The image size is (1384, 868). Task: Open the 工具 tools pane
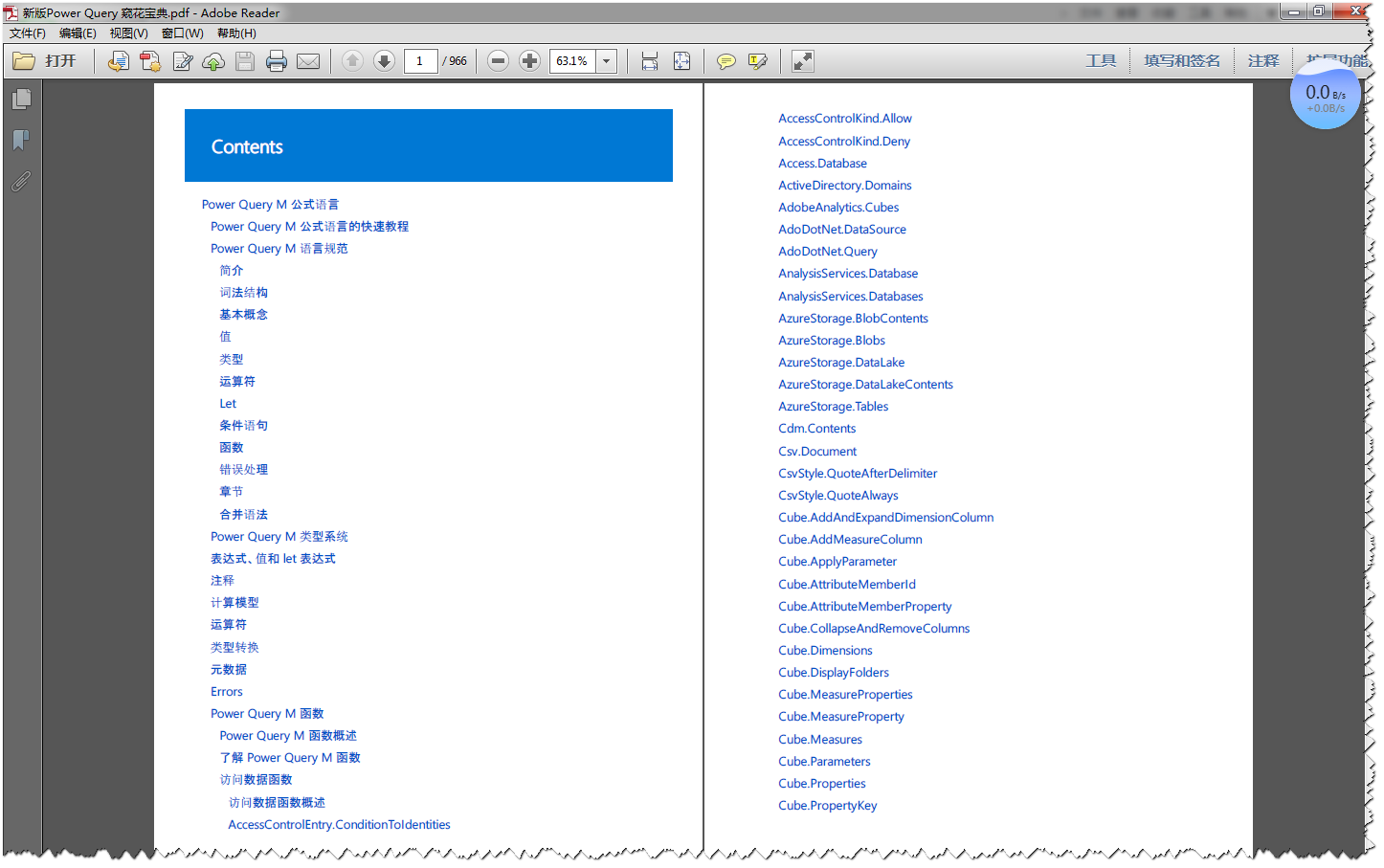(1101, 61)
